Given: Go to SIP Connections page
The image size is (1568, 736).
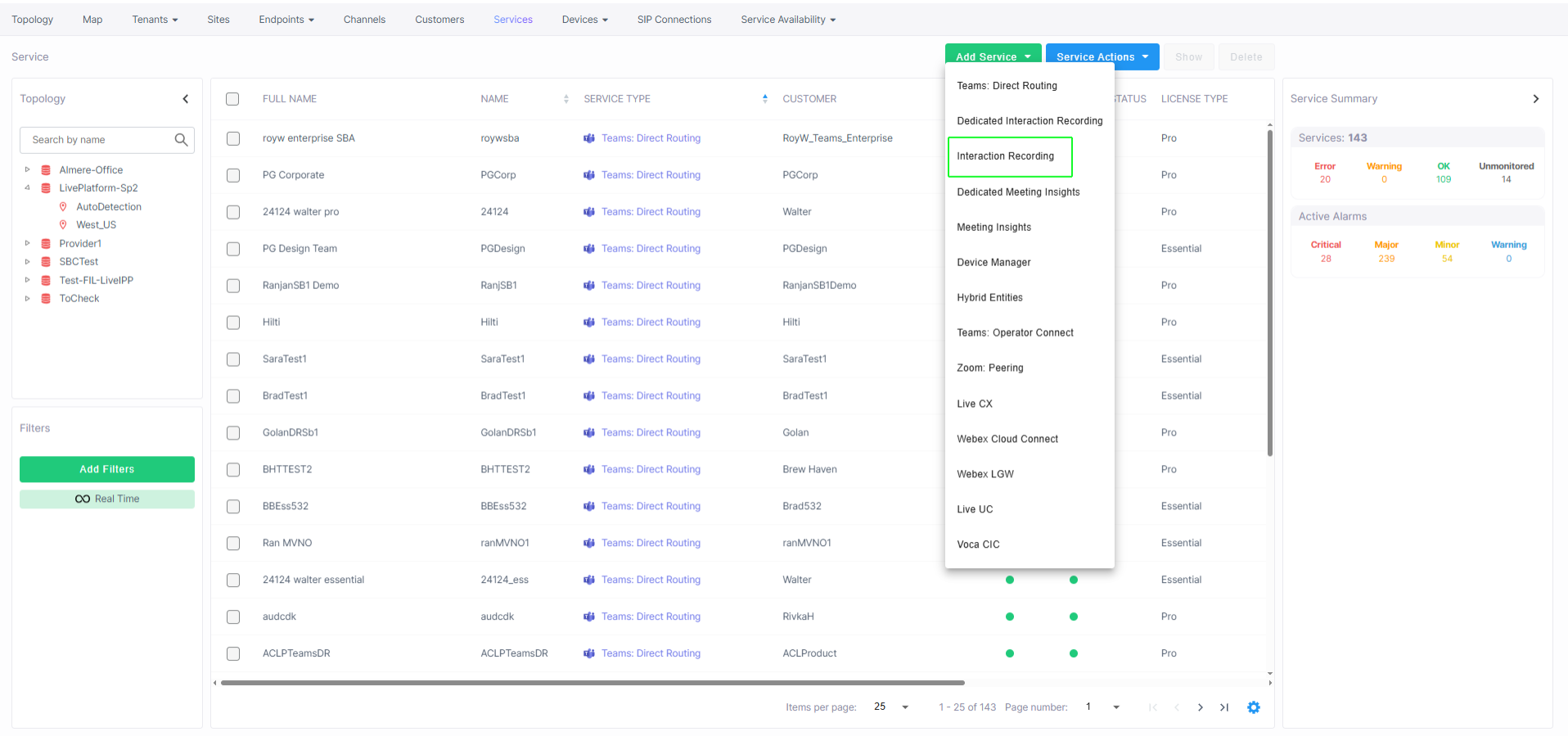Looking at the screenshot, I should [x=674, y=20].
